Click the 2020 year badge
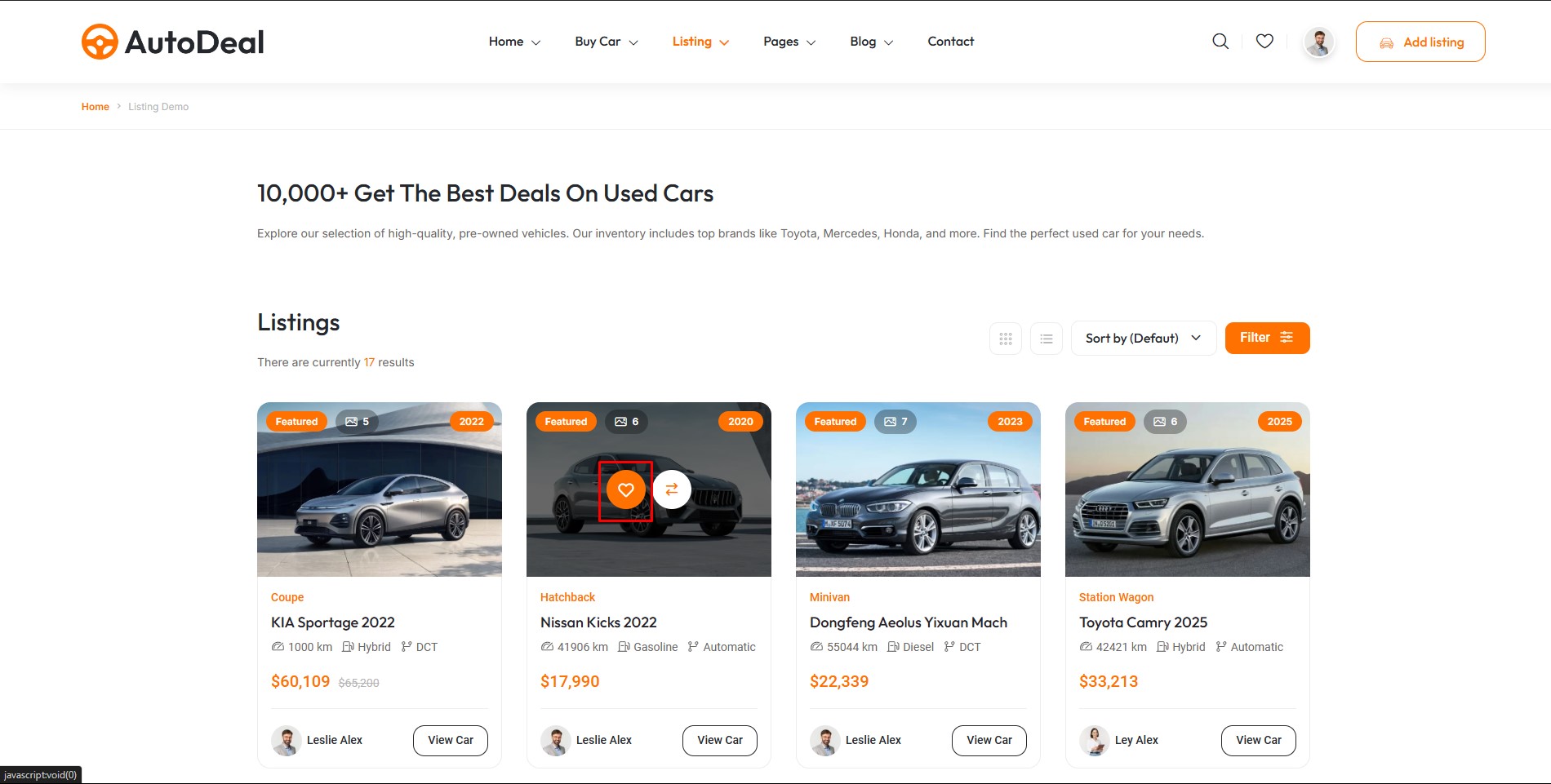The image size is (1551, 784). pyautogui.click(x=740, y=422)
